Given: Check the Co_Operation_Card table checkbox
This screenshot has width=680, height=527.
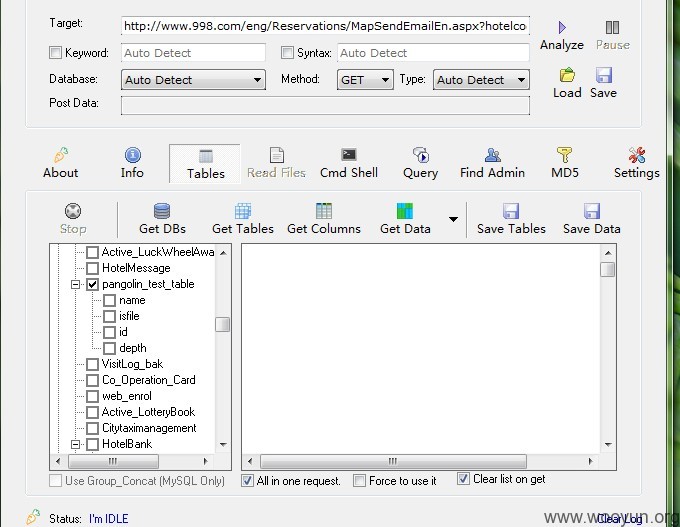Looking at the screenshot, I should point(92,380).
